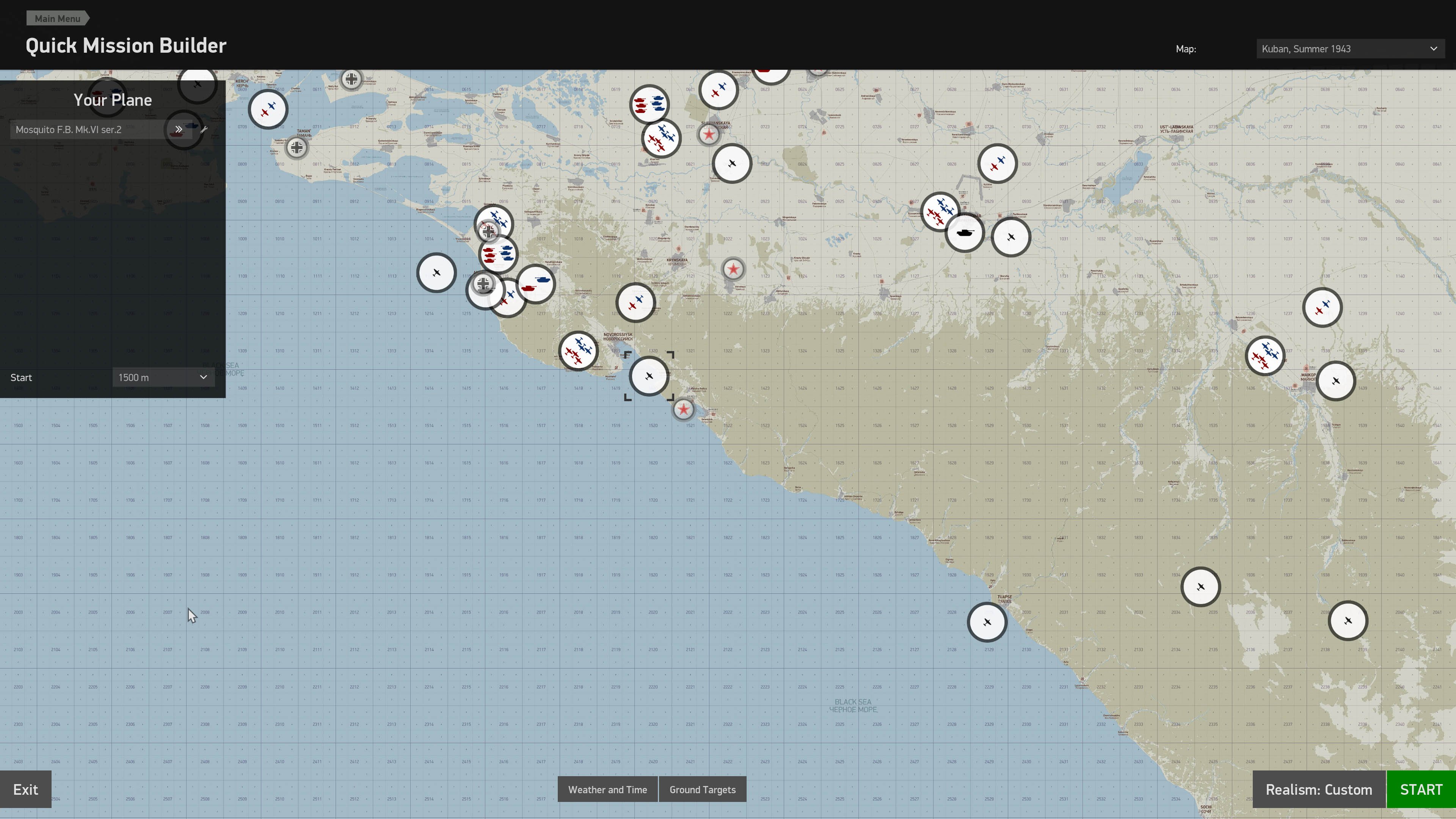The image size is (1456, 819).
Task: Choose large air battle marker west of Novorossiysk
Action: [x=577, y=350]
